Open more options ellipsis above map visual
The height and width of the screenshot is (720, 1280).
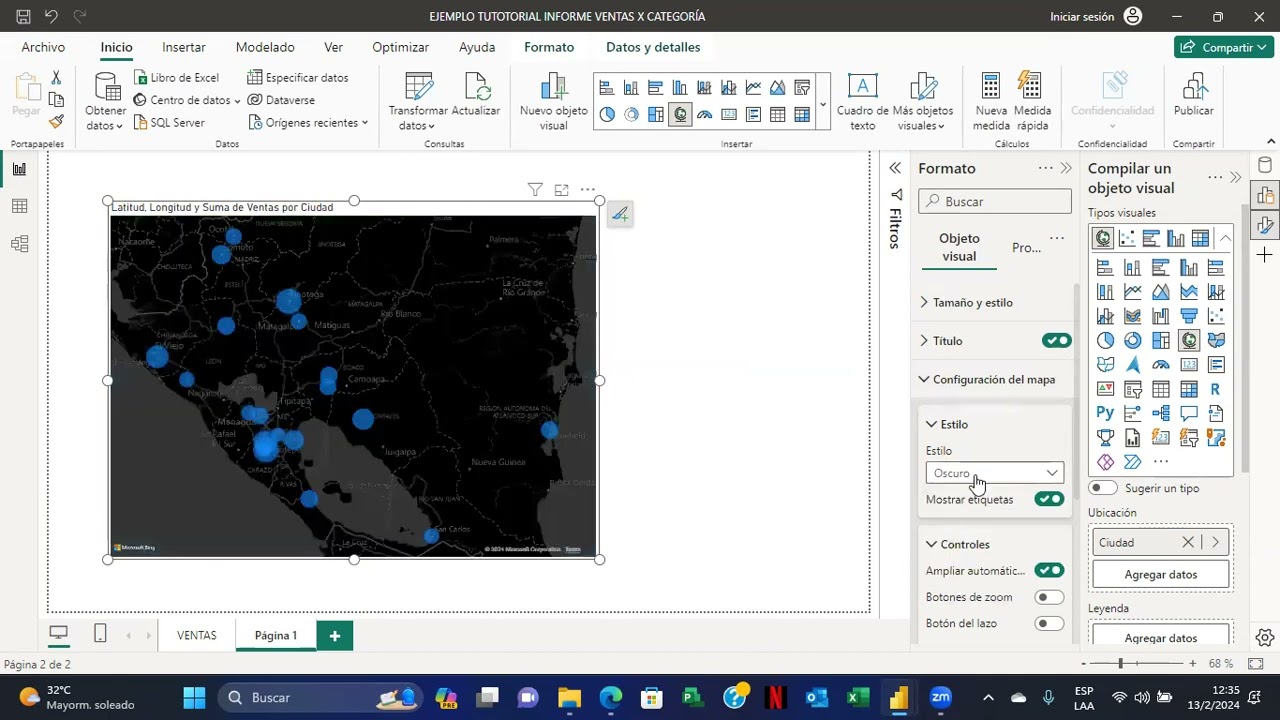point(588,189)
